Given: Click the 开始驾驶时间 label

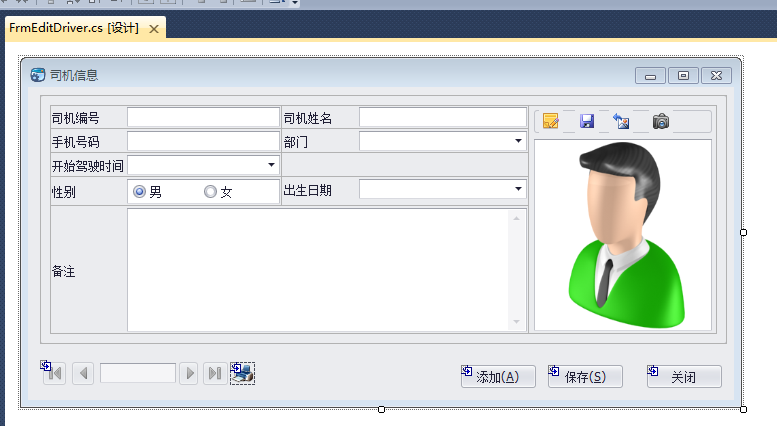Looking at the screenshot, I should click(x=88, y=166).
